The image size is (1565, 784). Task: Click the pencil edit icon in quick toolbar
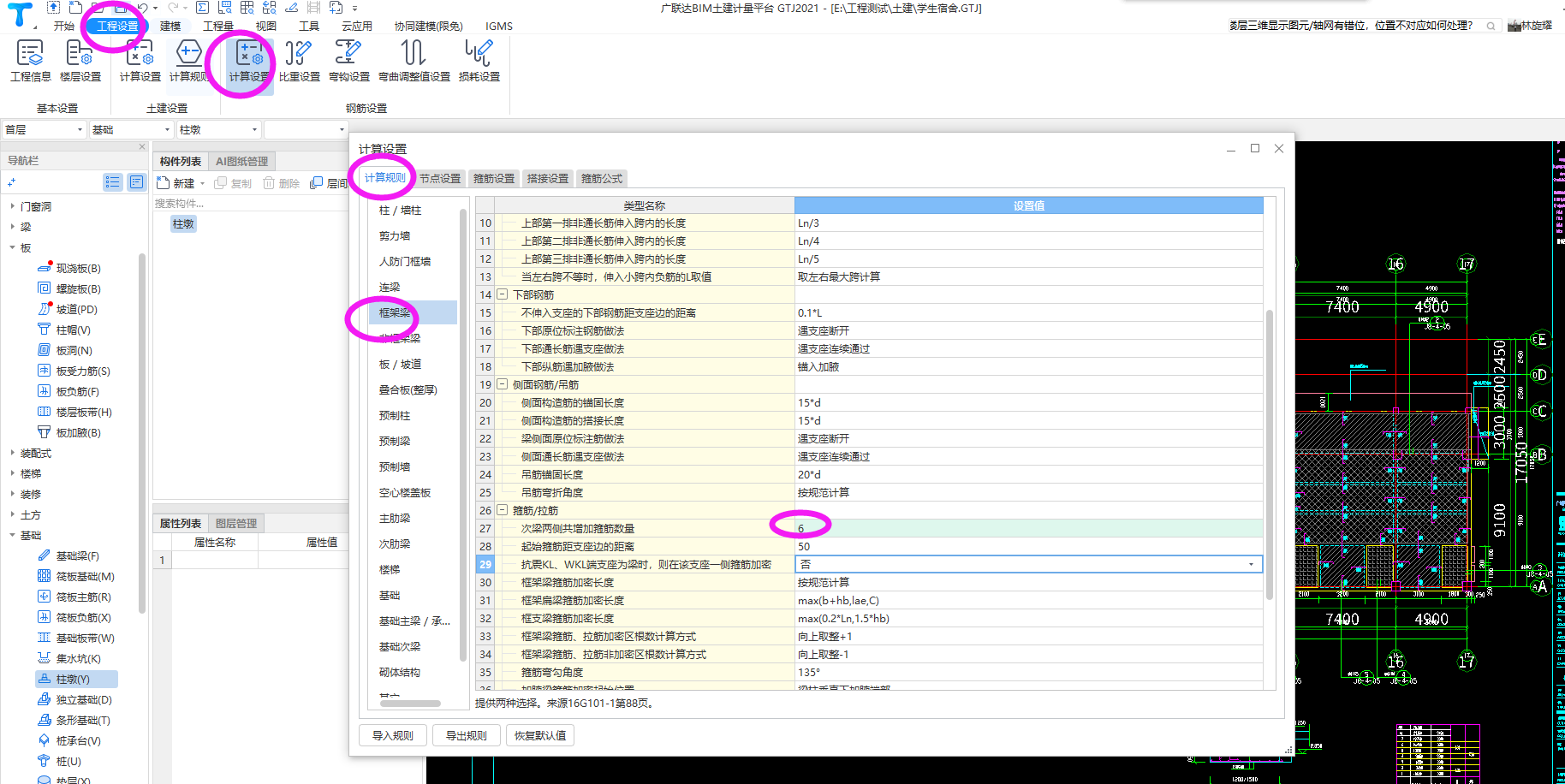click(x=292, y=8)
